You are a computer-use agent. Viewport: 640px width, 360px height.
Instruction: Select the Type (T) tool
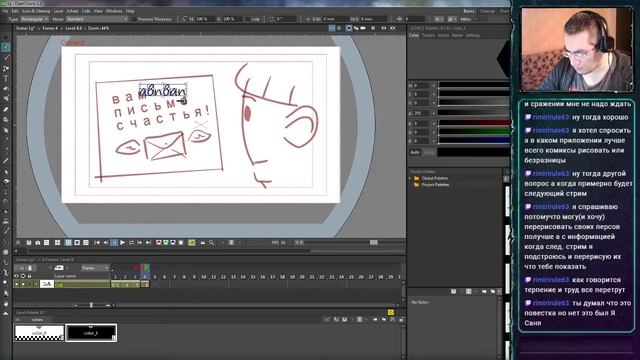6,78
